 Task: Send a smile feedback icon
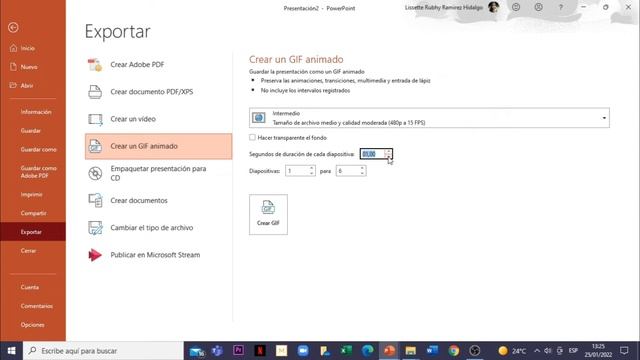(x=516, y=7)
